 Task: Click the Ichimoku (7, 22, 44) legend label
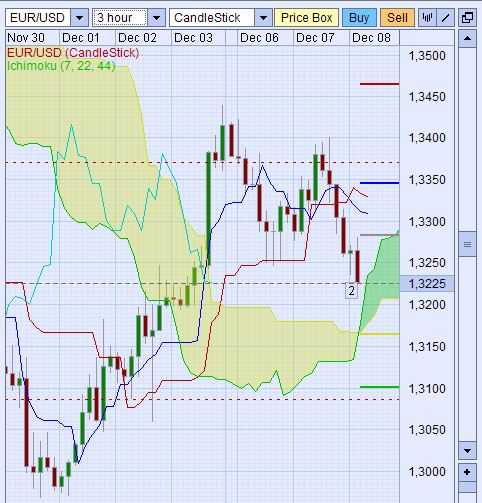61,66
